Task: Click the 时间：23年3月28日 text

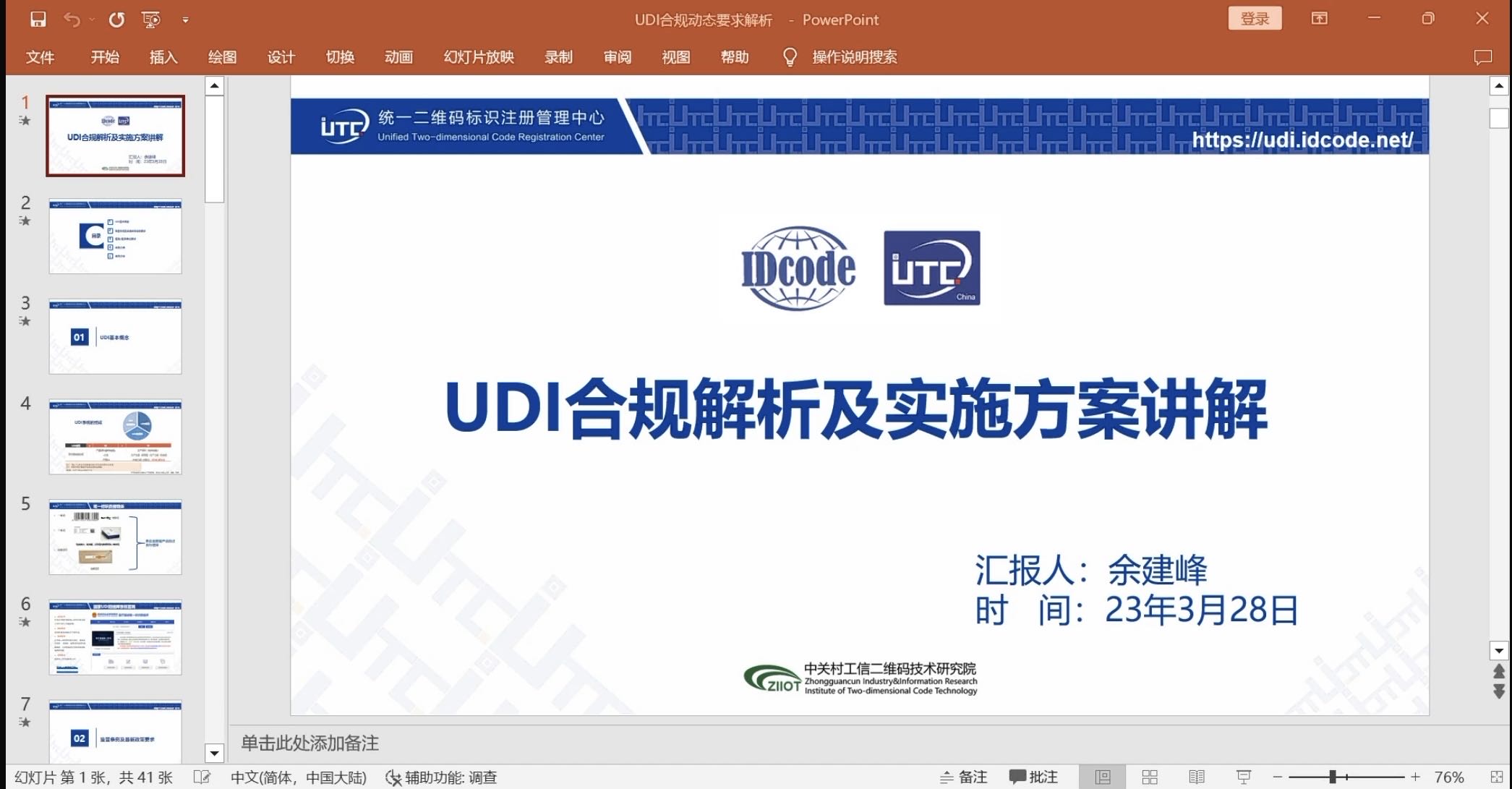Action: click(x=1137, y=610)
